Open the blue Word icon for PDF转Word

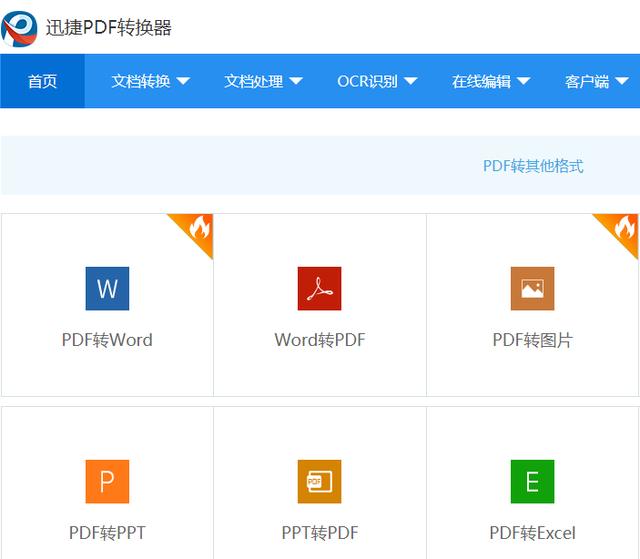point(107,288)
